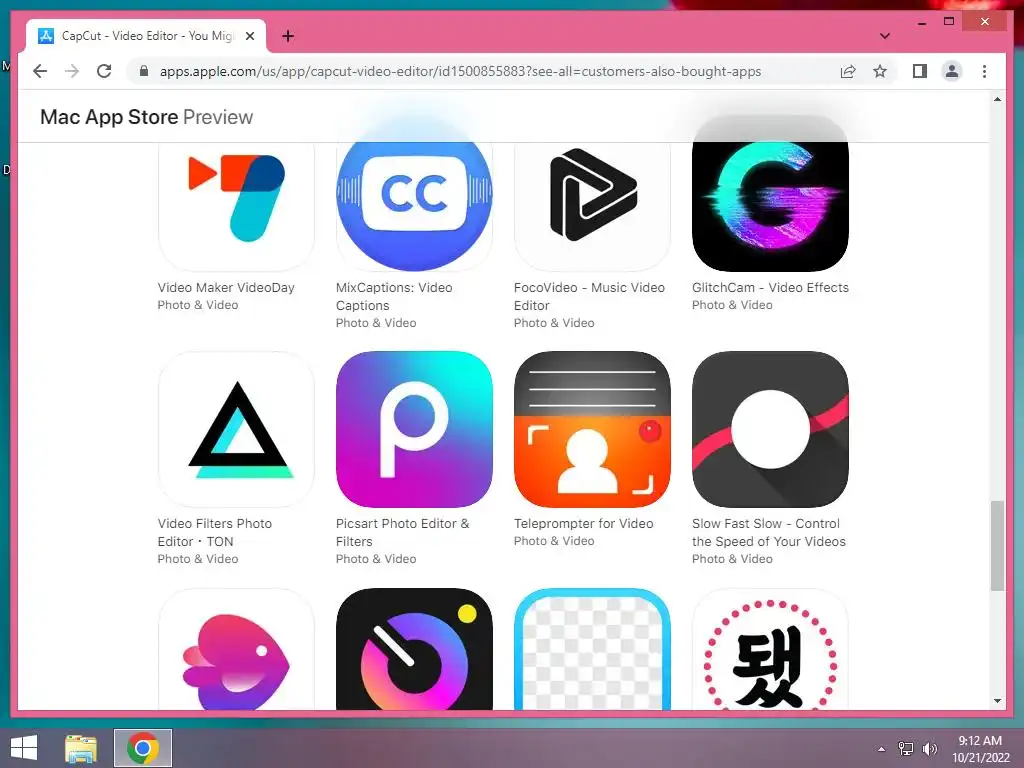Open the Mac App Store Preview heading link

[146, 117]
